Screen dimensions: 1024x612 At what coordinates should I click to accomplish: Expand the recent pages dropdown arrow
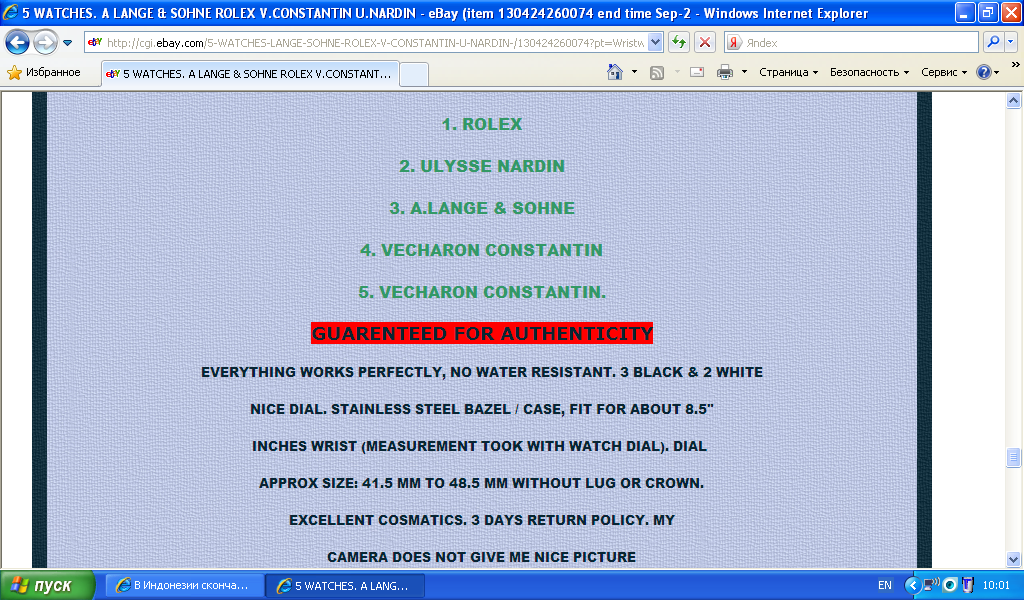(67, 43)
